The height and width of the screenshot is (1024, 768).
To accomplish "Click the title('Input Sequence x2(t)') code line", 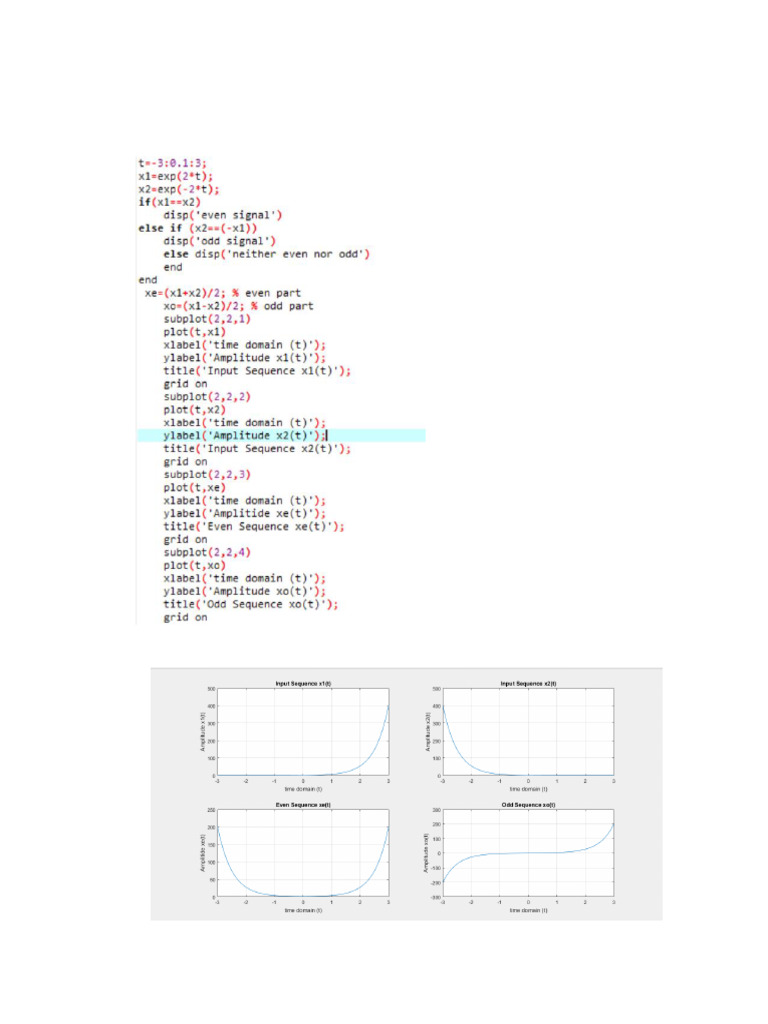I will point(257,449).
